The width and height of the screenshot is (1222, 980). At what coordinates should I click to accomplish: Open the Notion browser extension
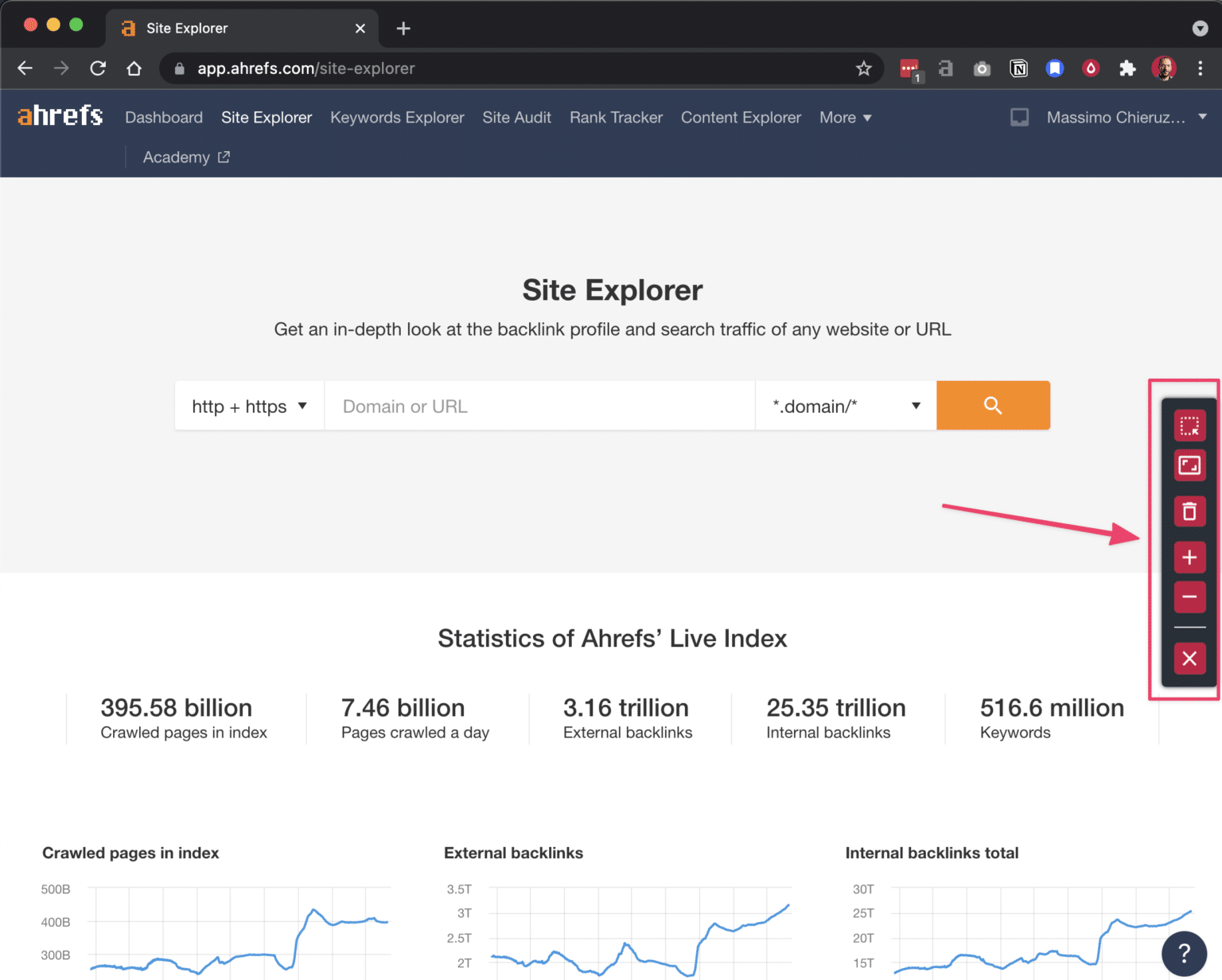click(1018, 68)
